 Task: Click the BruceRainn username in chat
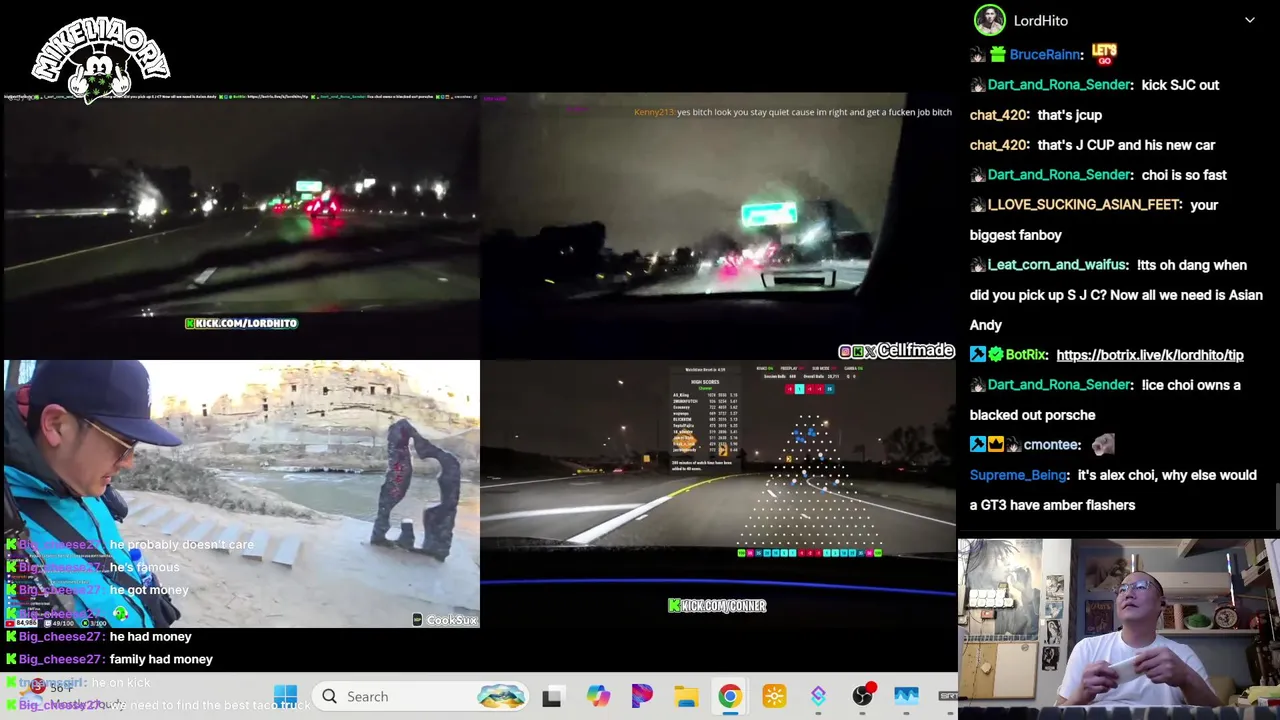[1046, 55]
